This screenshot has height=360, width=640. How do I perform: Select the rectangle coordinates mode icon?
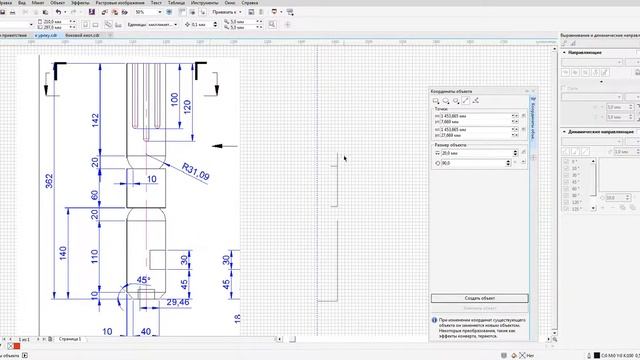(x=436, y=101)
